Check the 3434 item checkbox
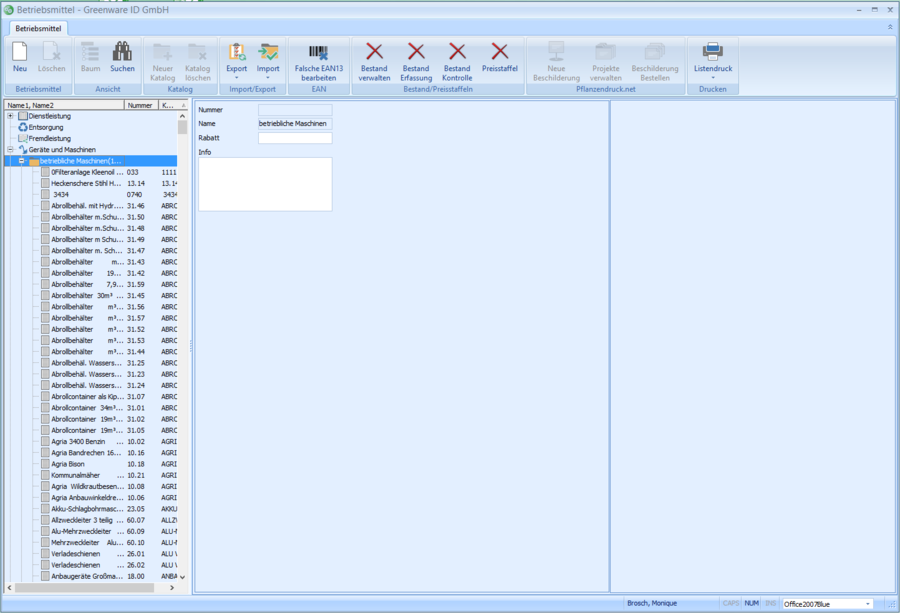 click(x=45, y=195)
